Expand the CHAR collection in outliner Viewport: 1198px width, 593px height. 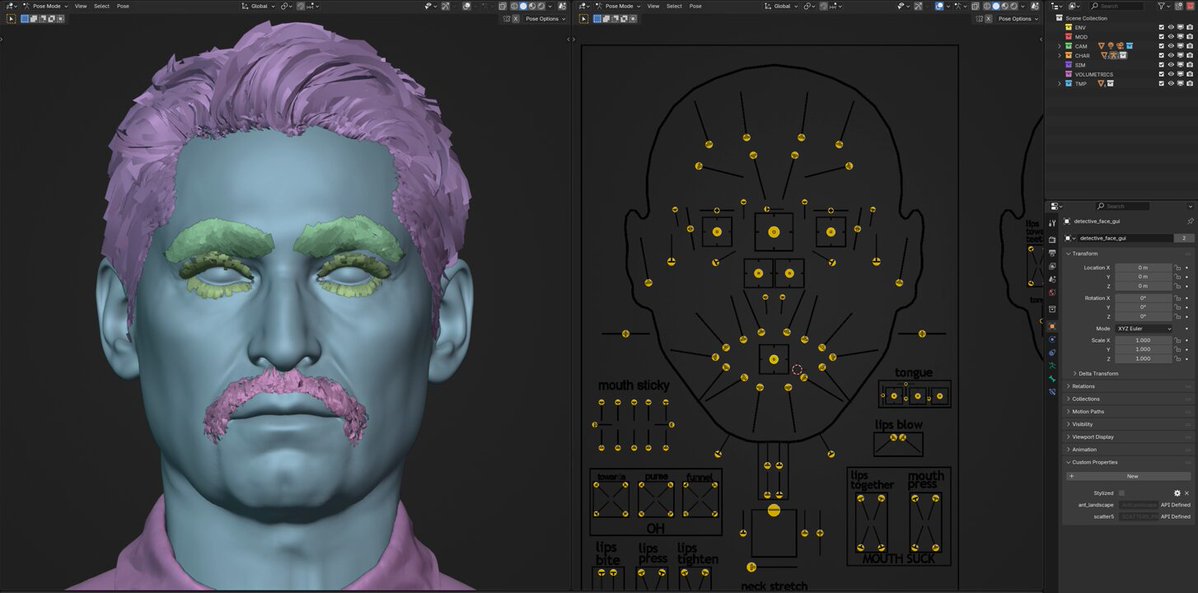[1059, 56]
